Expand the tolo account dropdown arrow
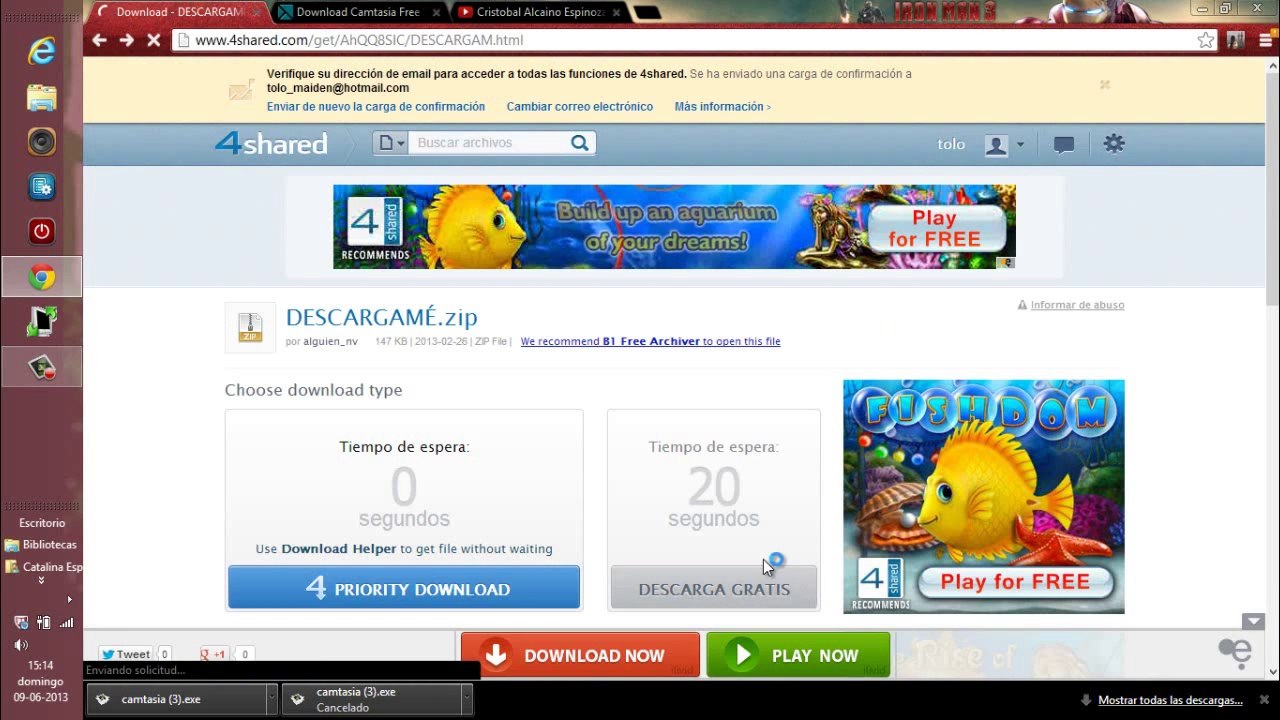 point(1020,145)
